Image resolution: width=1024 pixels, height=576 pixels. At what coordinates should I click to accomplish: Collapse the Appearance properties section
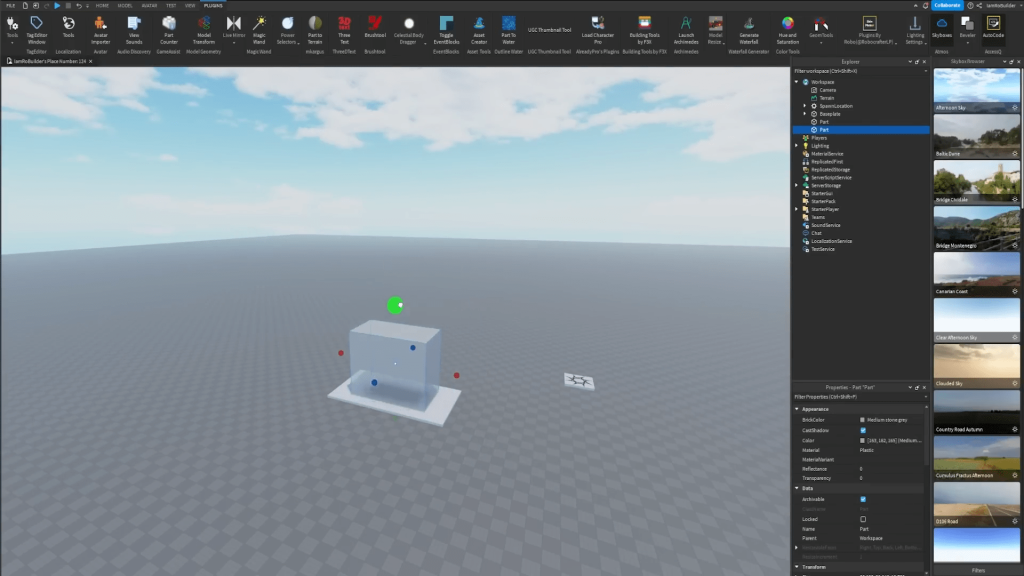click(797, 409)
